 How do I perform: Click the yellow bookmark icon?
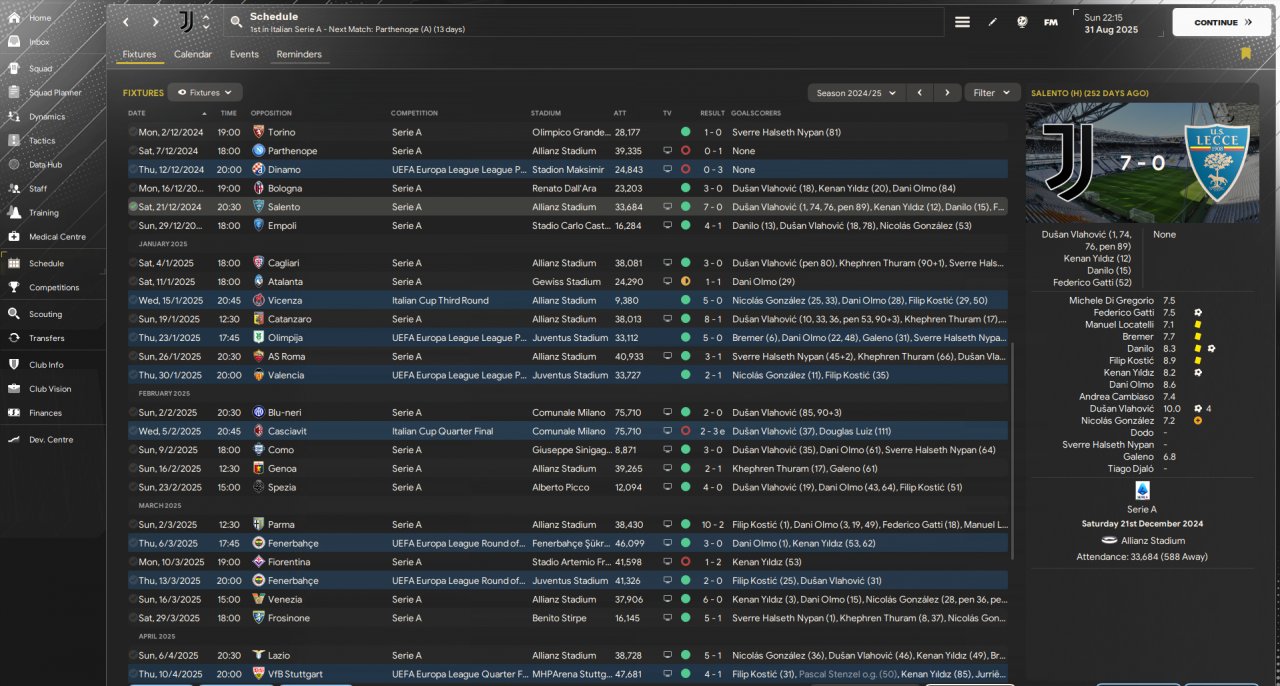click(1246, 53)
